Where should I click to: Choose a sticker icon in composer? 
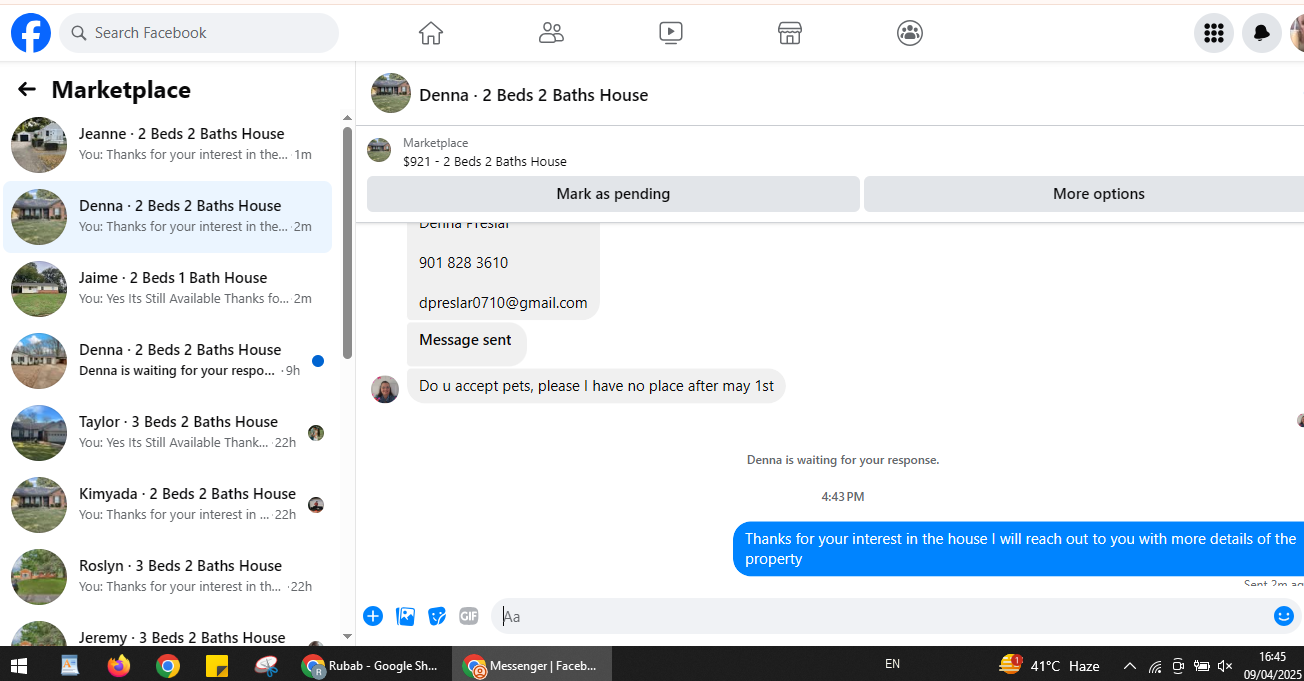tap(437, 616)
